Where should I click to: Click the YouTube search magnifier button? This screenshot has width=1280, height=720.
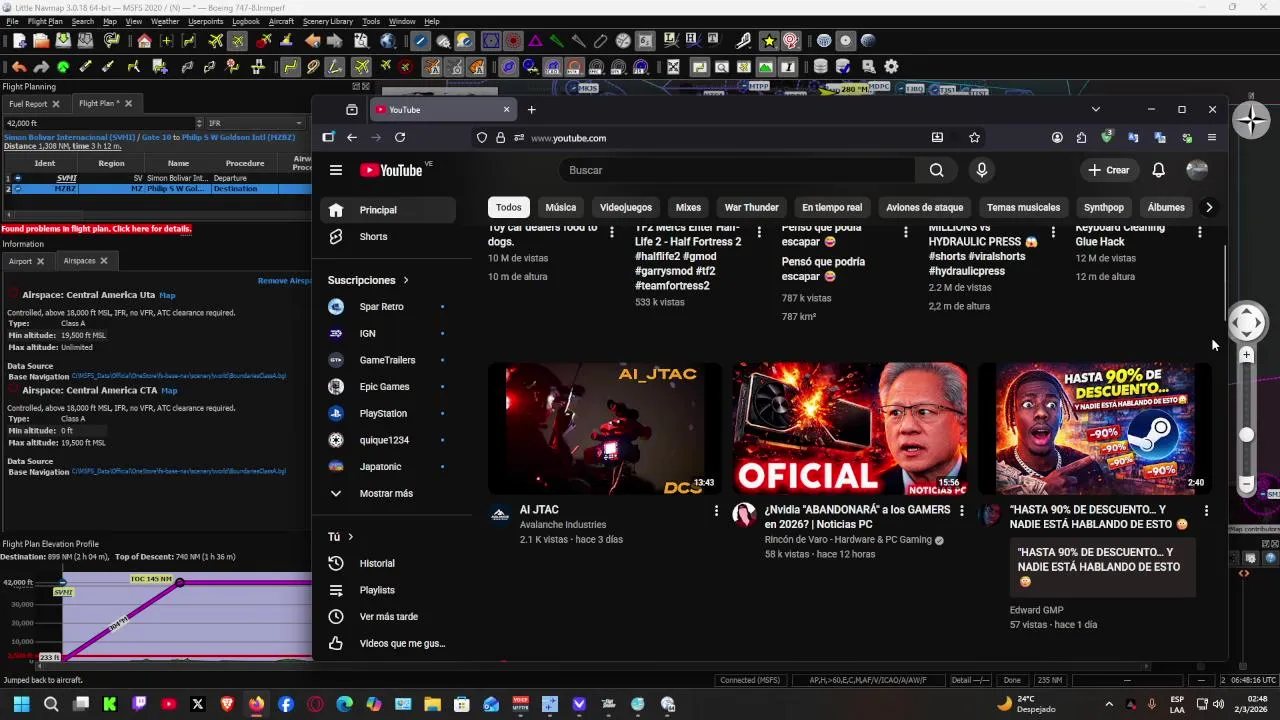(x=936, y=170)
